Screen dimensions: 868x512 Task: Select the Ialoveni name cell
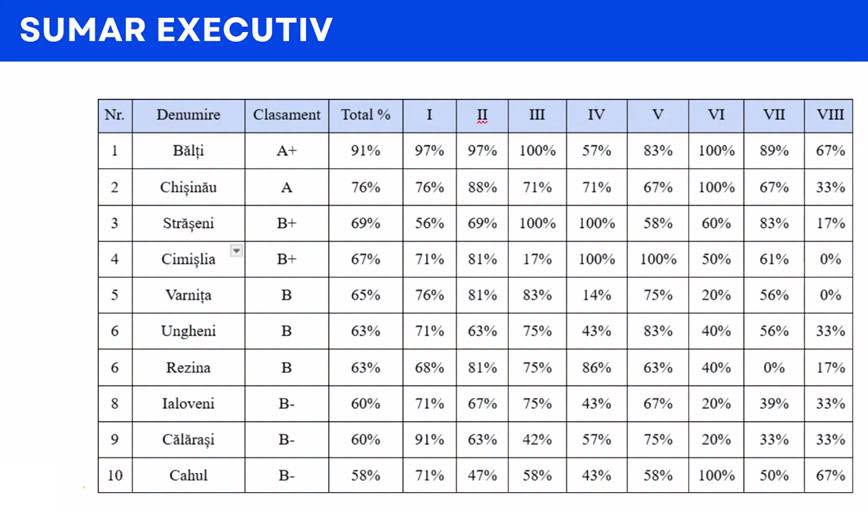pyautogui.click(x=188, y=404)
